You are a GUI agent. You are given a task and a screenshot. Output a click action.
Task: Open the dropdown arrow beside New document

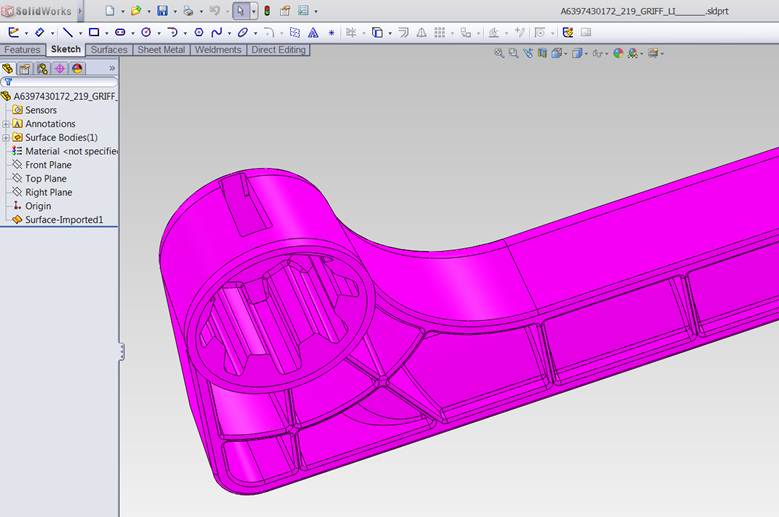tap(122, 11)
